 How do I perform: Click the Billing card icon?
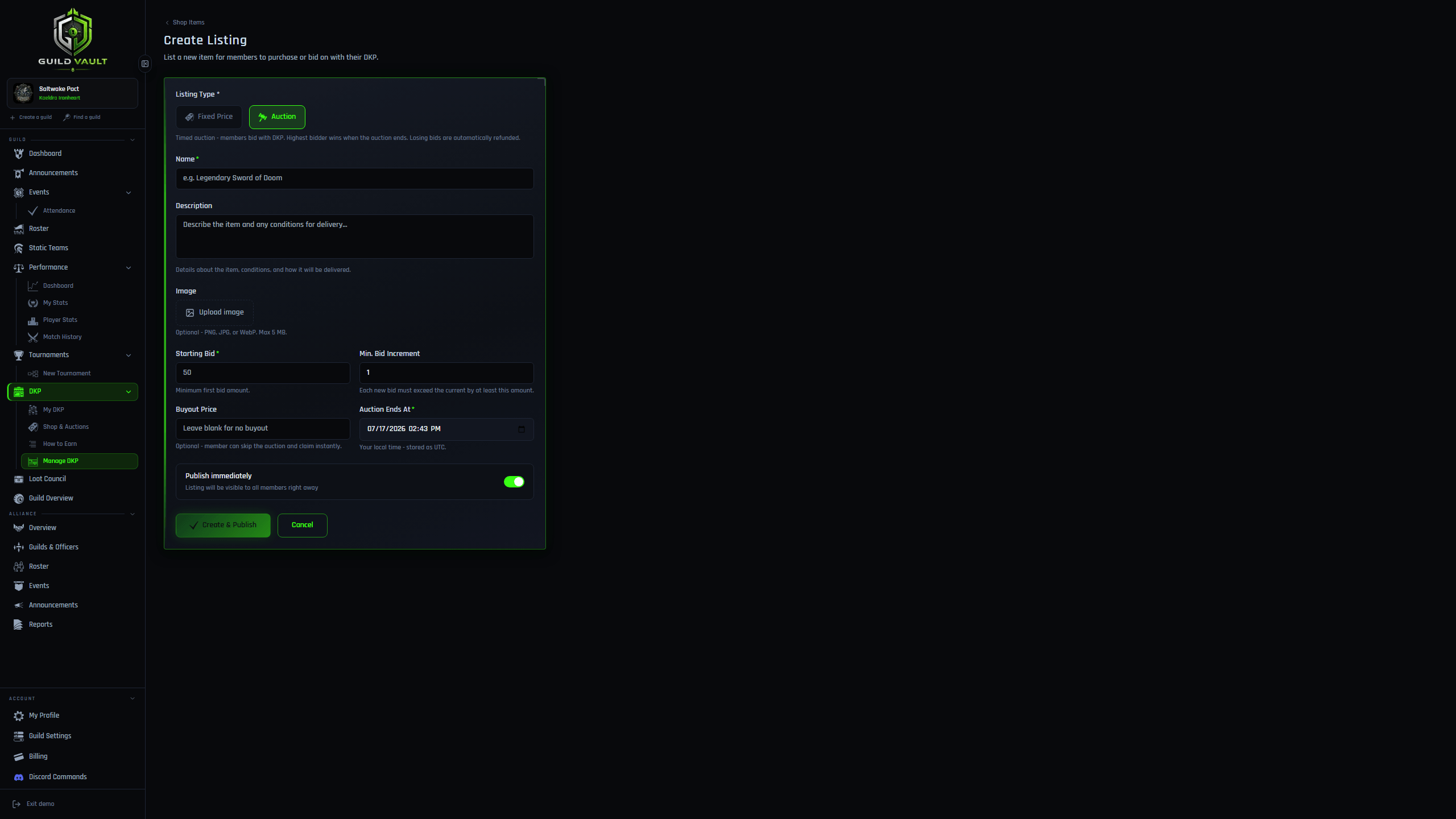tap(19, 756)
